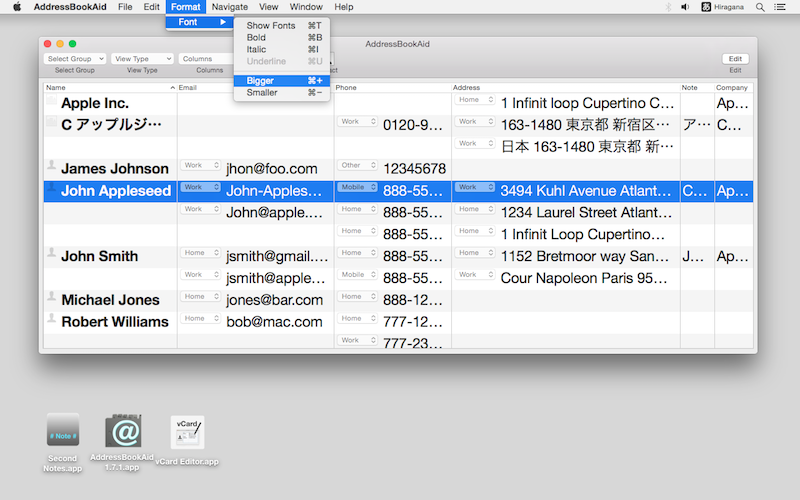Open the AddressBookAid application menu

(70, 7)
